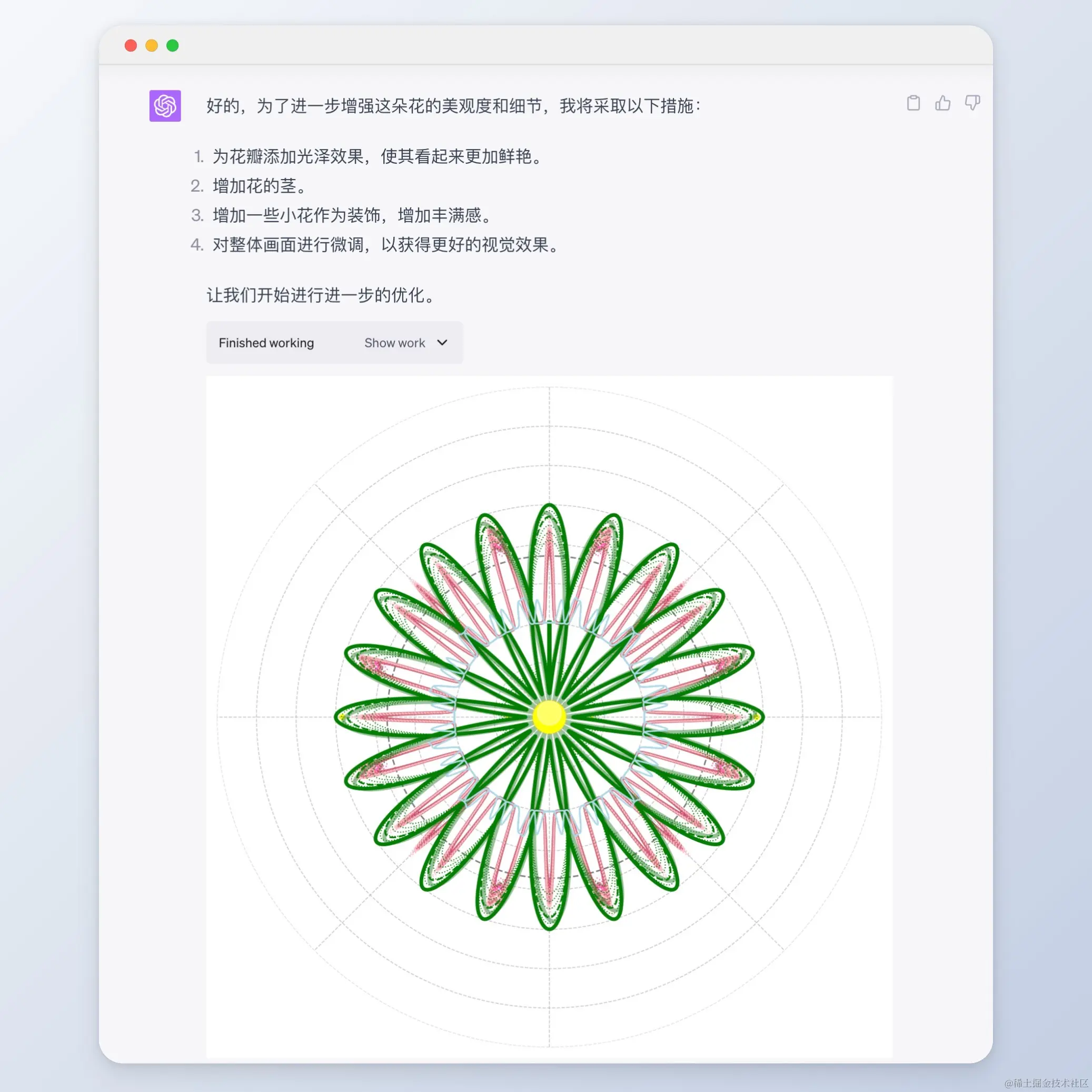Click the red close window button
Screen dimensions: 1092x1092
[131, 46]
